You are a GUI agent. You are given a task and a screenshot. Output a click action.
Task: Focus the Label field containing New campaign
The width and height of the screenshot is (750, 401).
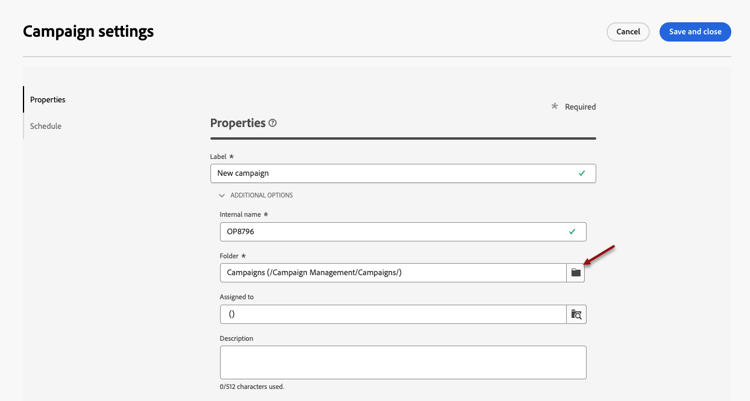click(390, 173)
